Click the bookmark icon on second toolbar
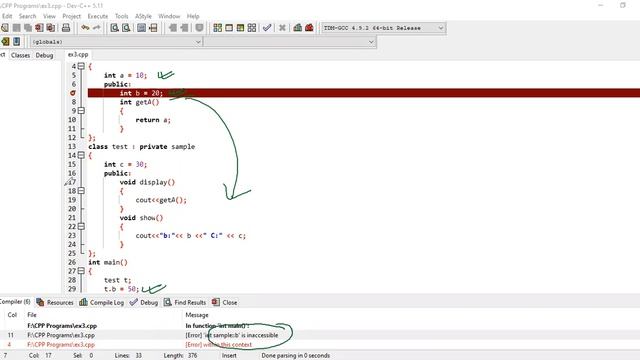Viewport: 640px width, 360px height. click(x=16, y=42)
